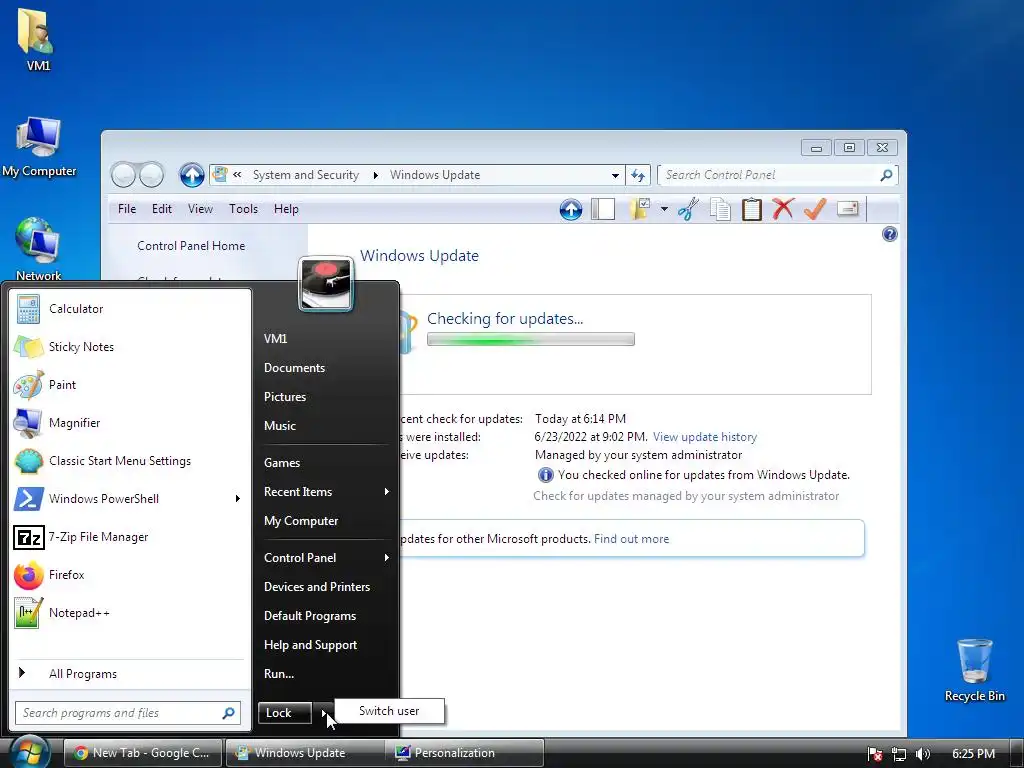Click the Copy toolbar icon
The width and height of the screenshot is (1024, 768).
point(720,210)
